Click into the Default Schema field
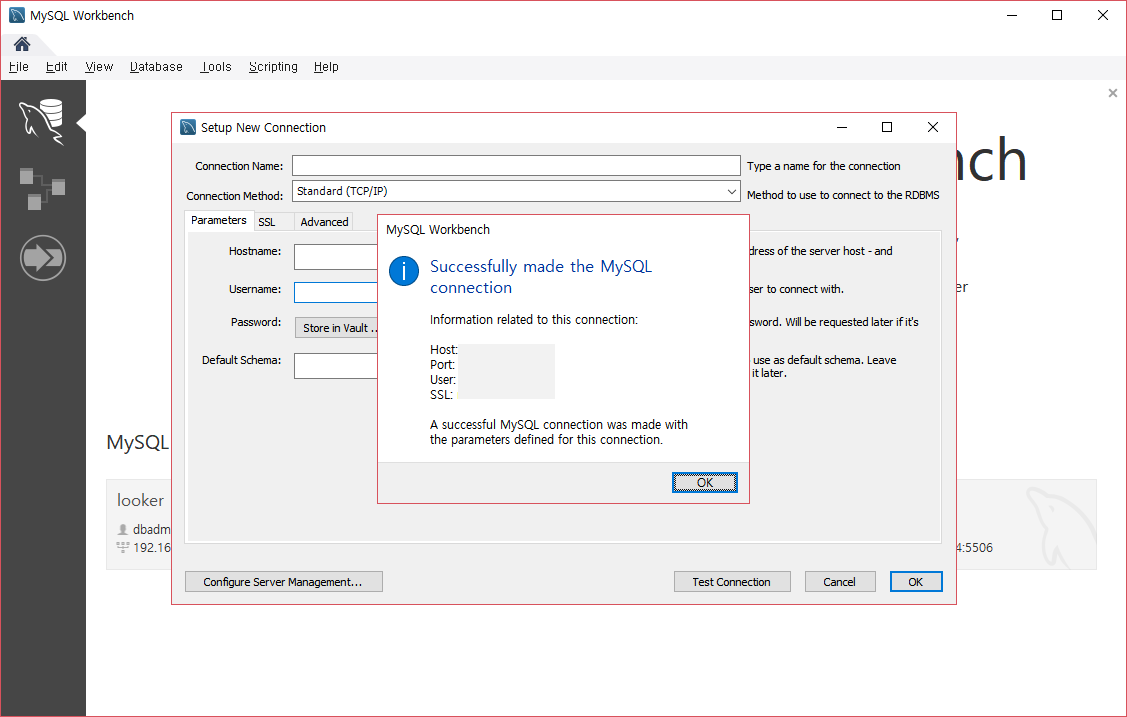The height and width of the screenshot is (717, 1127). pyautogui.click(x=336, y=366)
